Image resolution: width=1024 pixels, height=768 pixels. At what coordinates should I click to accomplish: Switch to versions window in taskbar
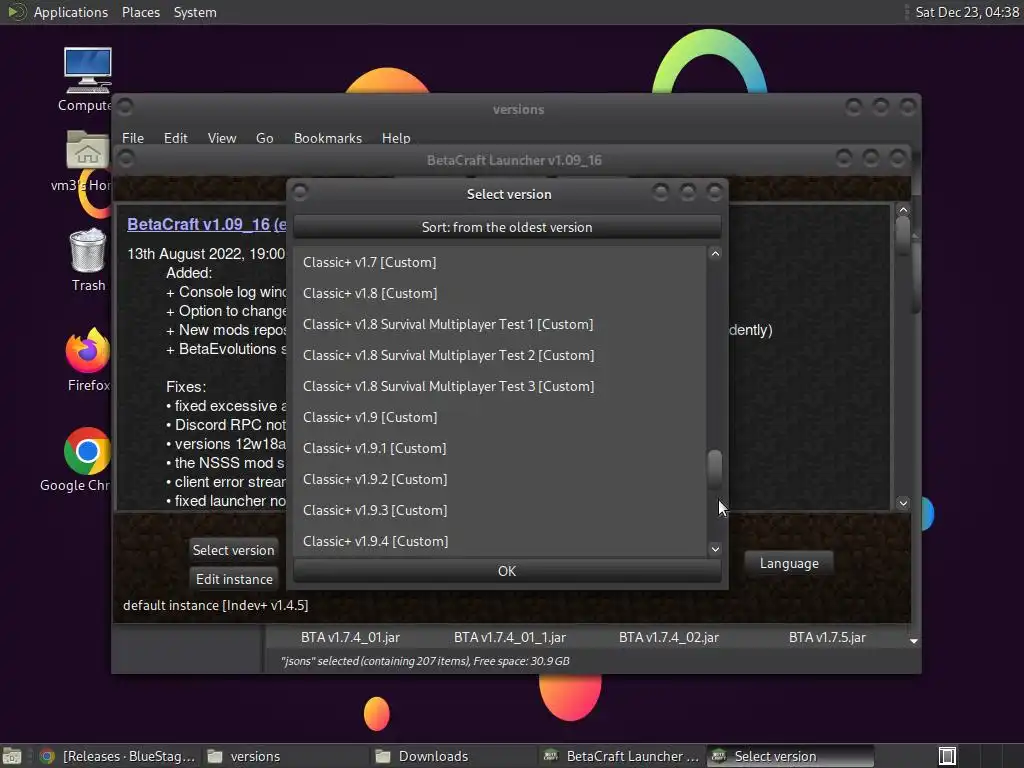coord(286,756)
